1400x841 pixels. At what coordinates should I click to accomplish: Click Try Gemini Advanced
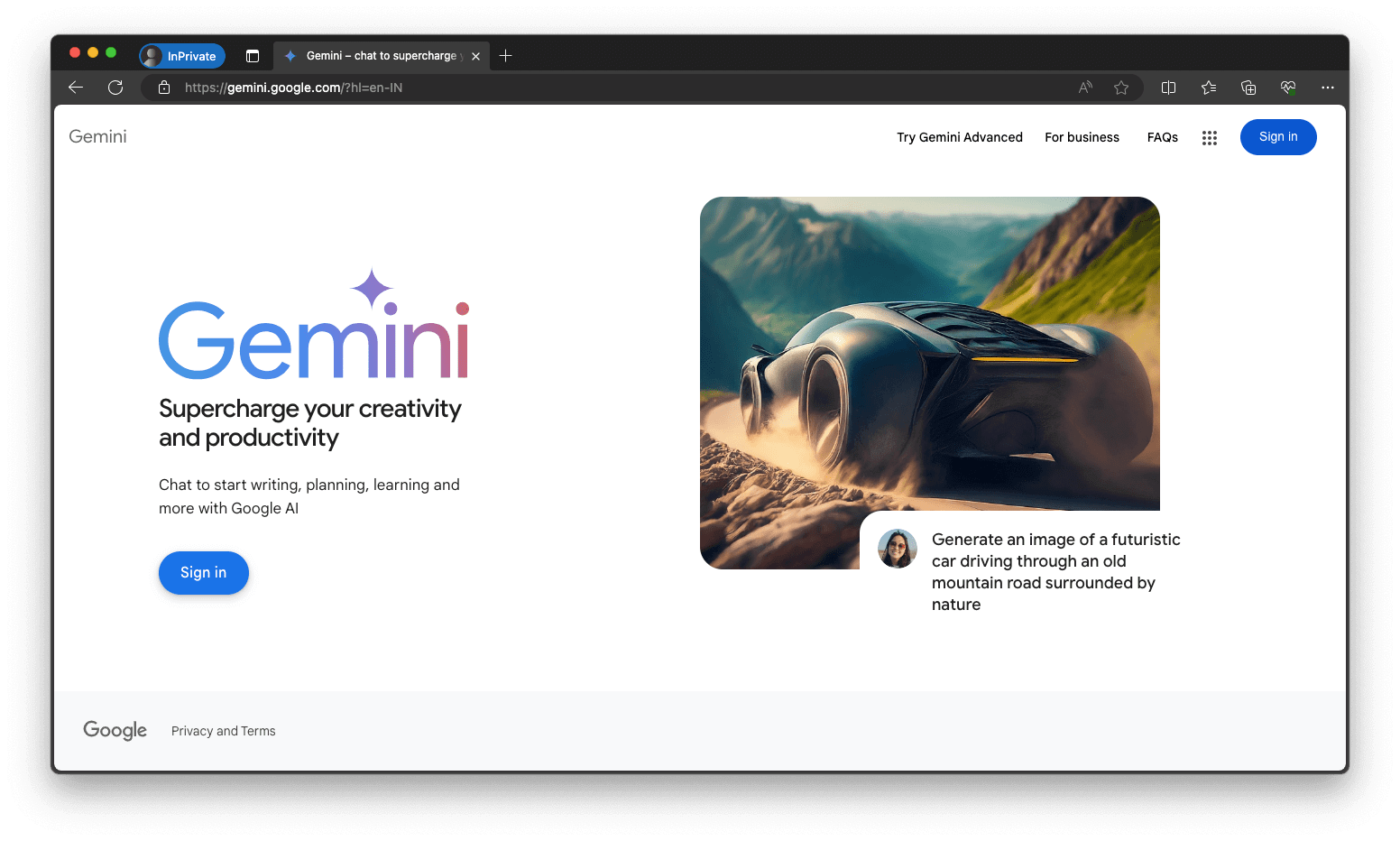tap(959, 137)
